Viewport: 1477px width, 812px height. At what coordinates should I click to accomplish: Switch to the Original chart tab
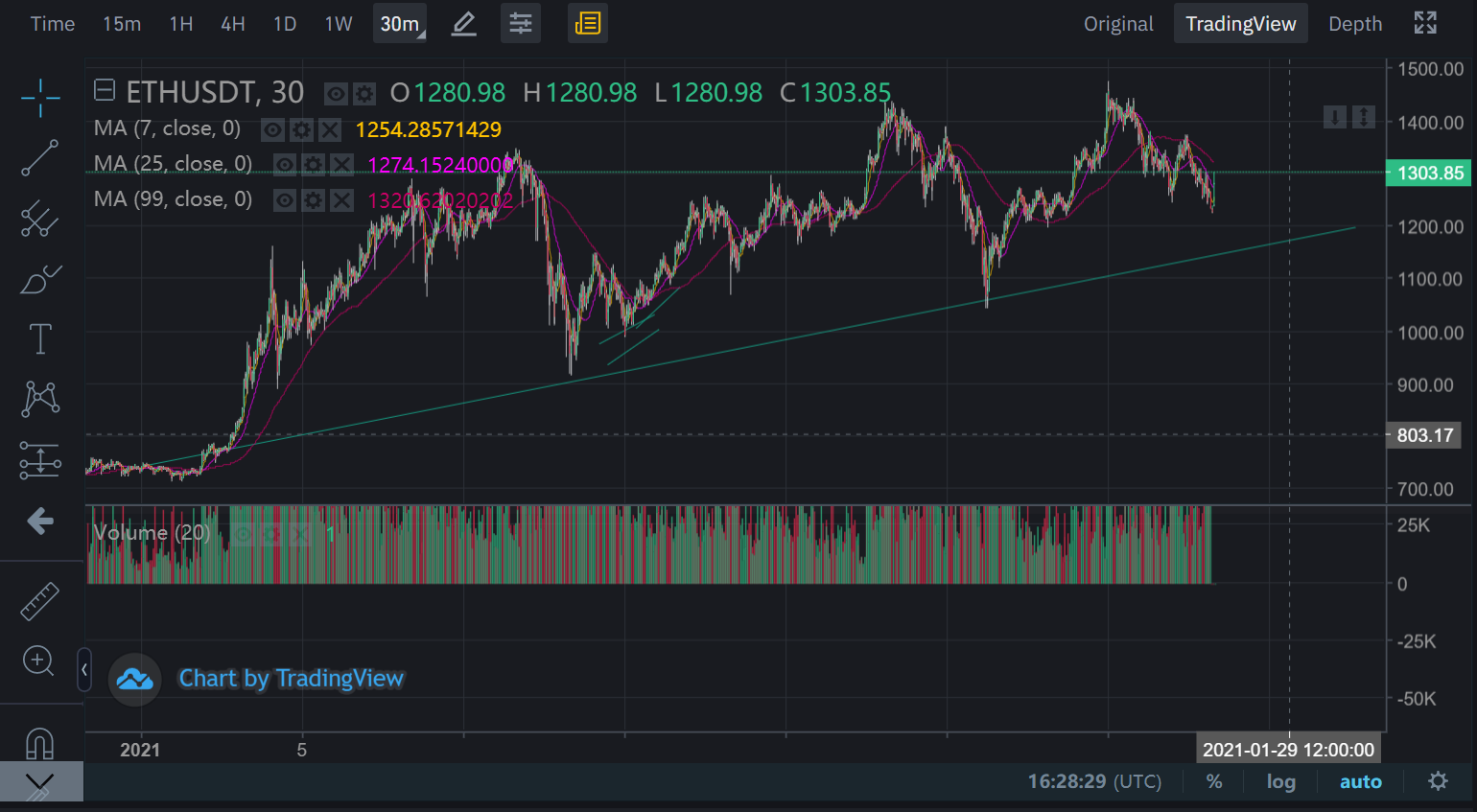click(x=1118, y=24)
